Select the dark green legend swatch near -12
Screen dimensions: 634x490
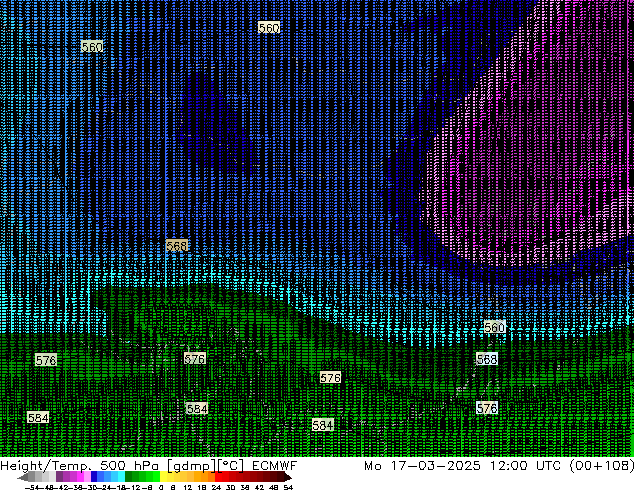128,477
